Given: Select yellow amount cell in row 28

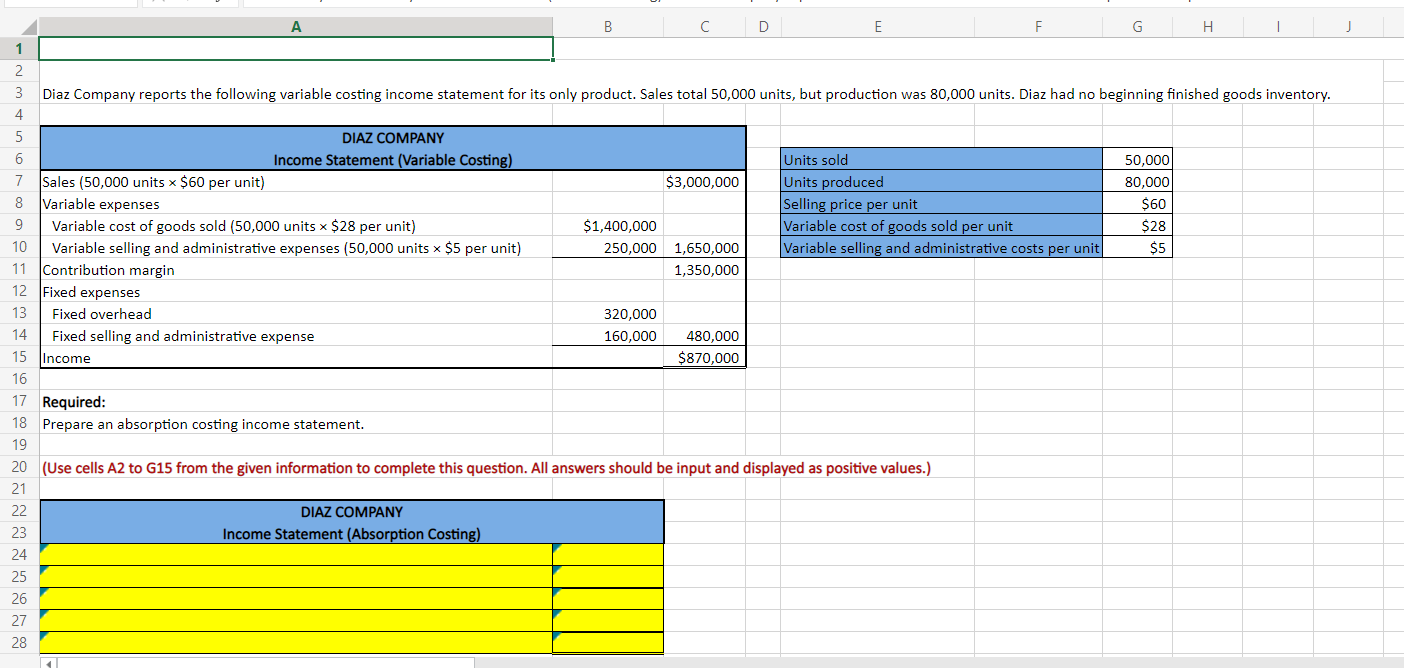Looking at the screenshot, I should pos(608,642).
